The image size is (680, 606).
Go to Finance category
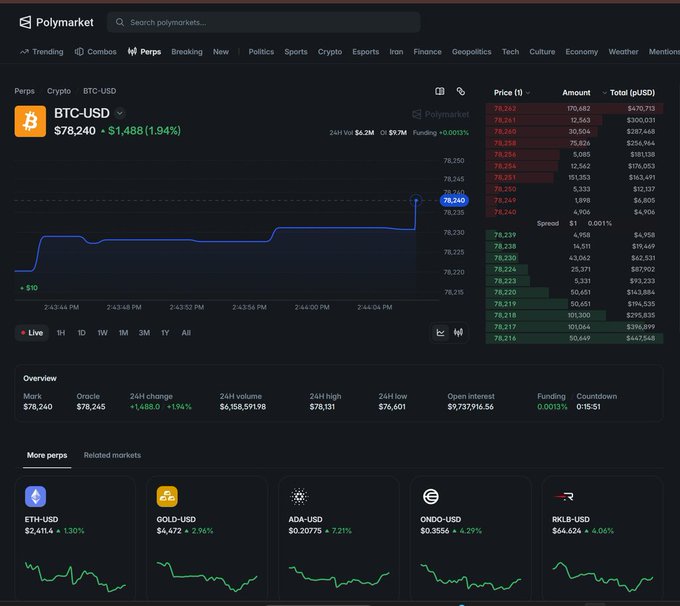pyautogui.click(x=427, y=52)
